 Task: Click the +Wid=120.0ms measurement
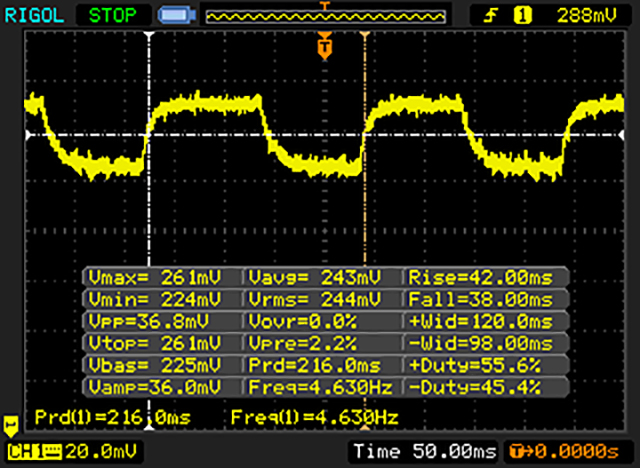coord(480,322)
